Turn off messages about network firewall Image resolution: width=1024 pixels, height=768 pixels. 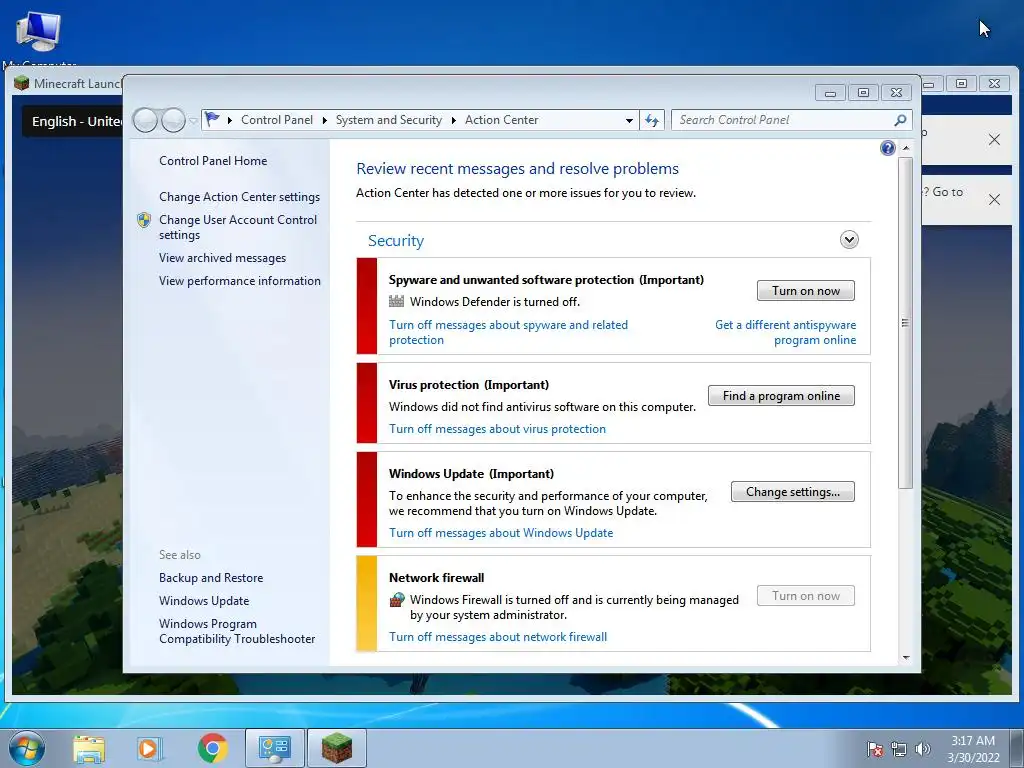498,637
